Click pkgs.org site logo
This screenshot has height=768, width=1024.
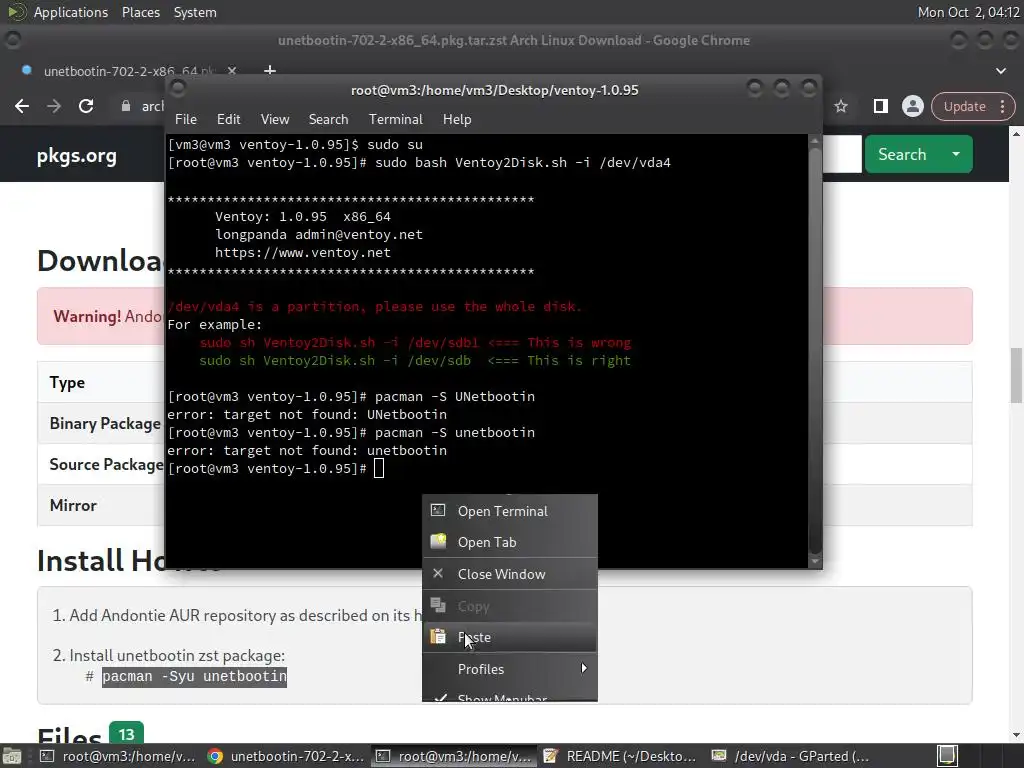point(77,156)
